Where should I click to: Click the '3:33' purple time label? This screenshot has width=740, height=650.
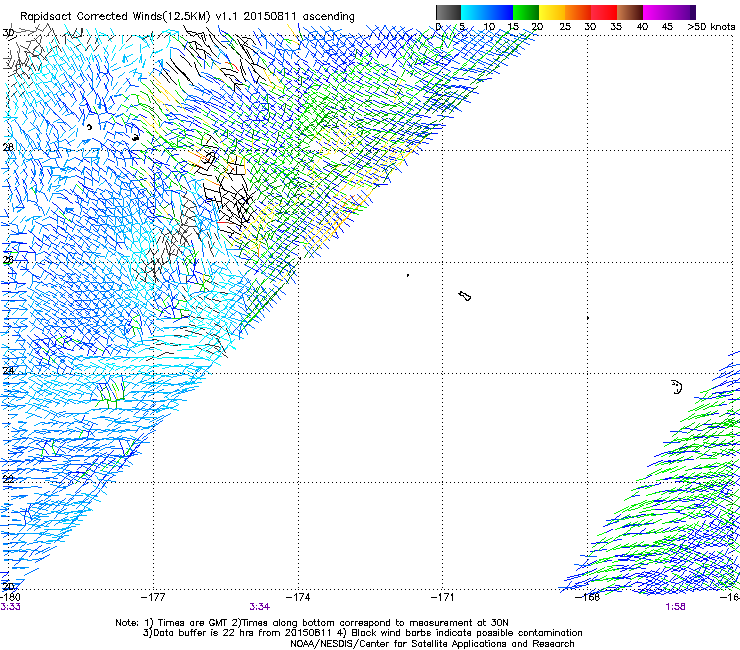pyautogui.click(x=10, y=607)
